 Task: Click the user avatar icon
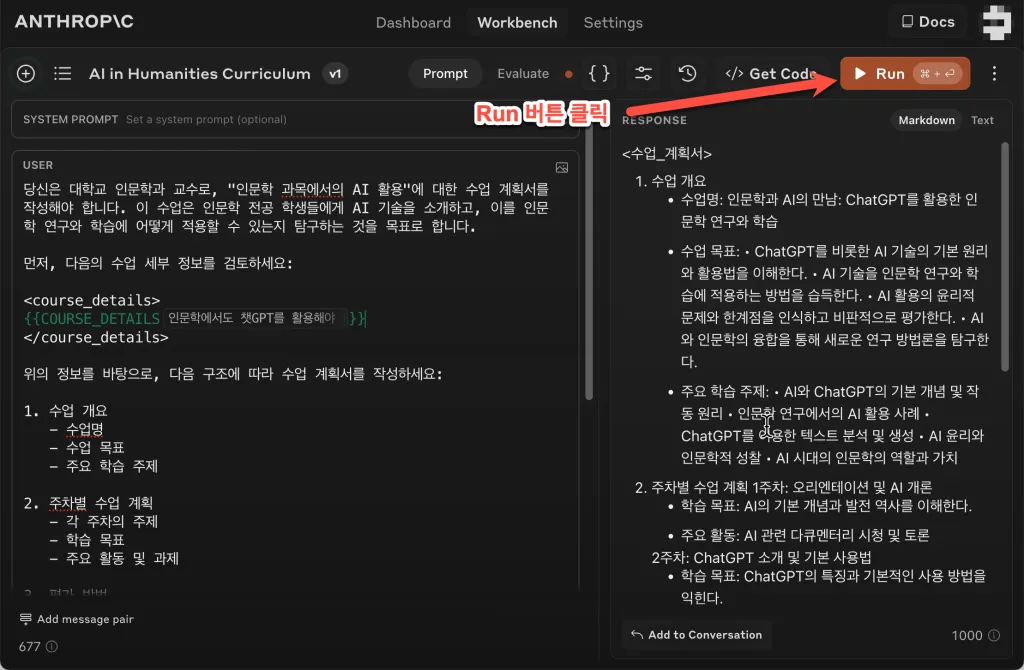[995, 22]
